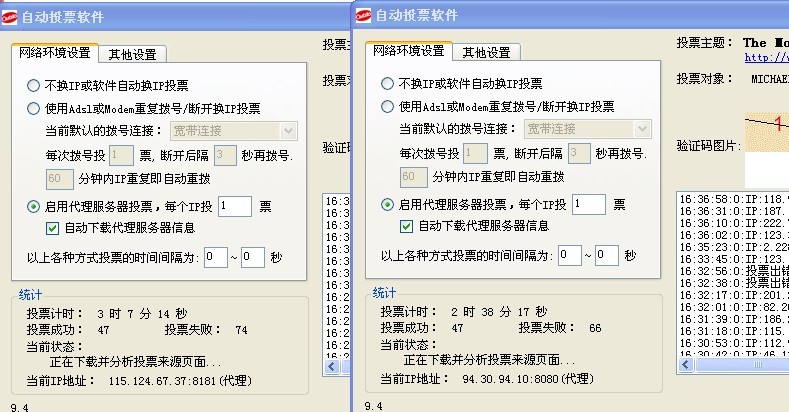This screenshot has height=412, width=789.
Task: Click 每次拨号投 votes field in left window
Action: (121, 155)
